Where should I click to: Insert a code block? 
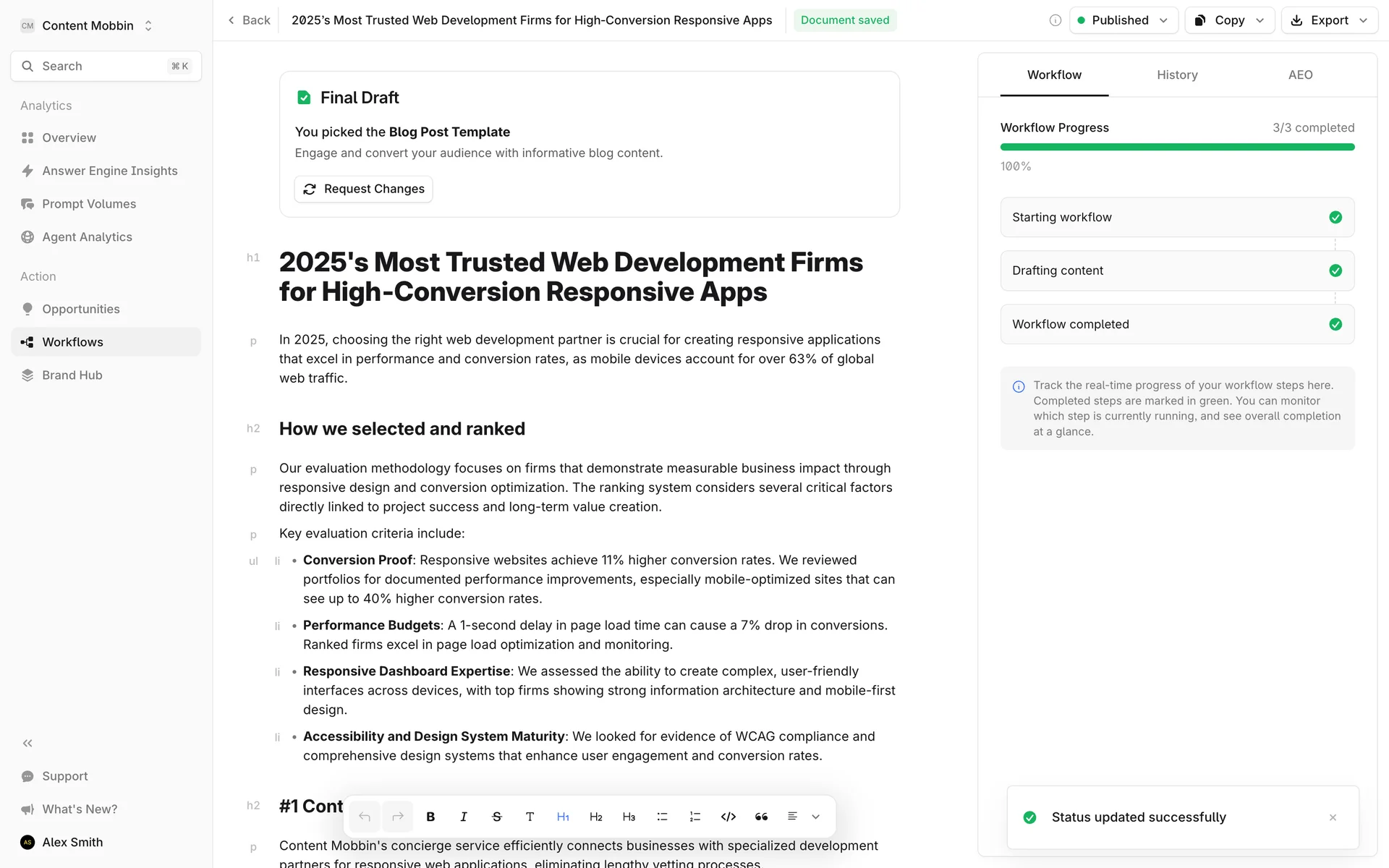click(729, 817)
